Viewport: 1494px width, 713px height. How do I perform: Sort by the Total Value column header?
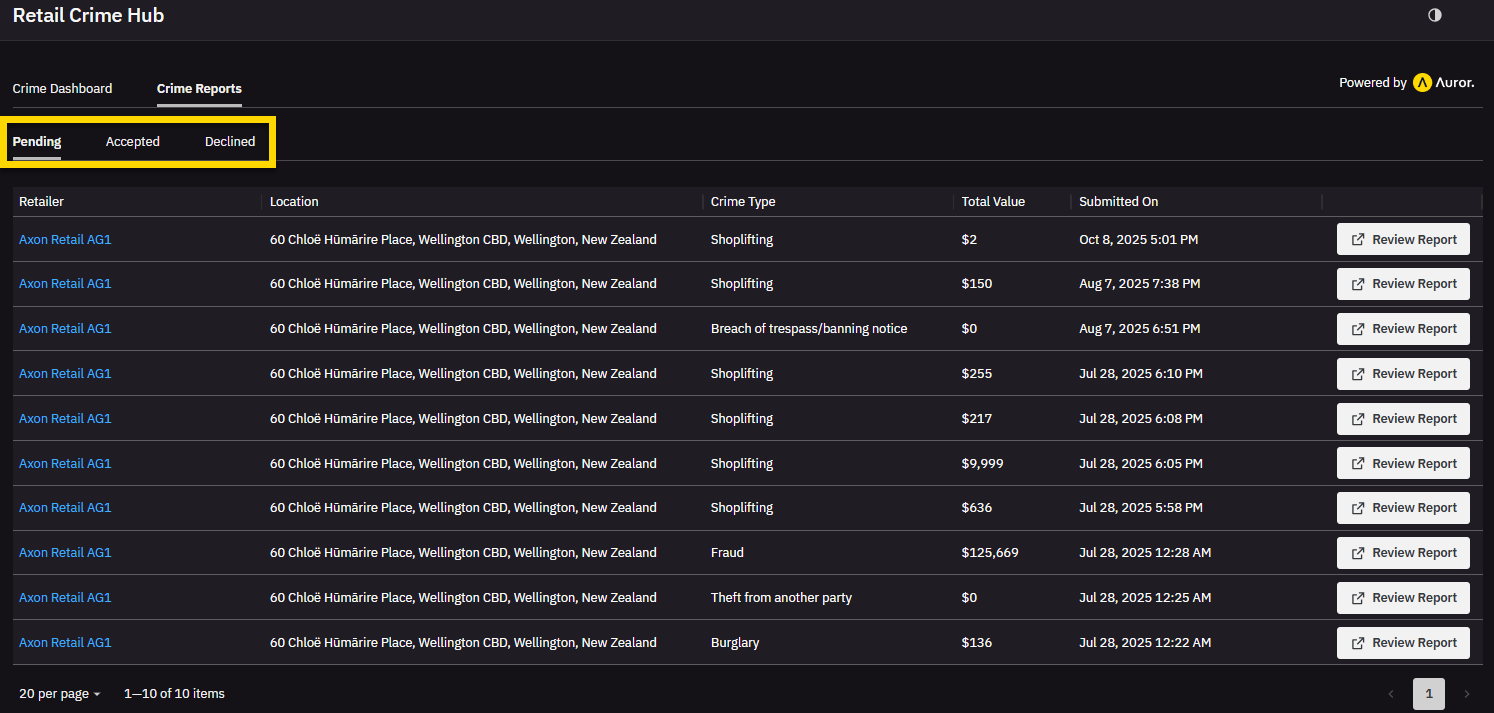pos(993,202)
